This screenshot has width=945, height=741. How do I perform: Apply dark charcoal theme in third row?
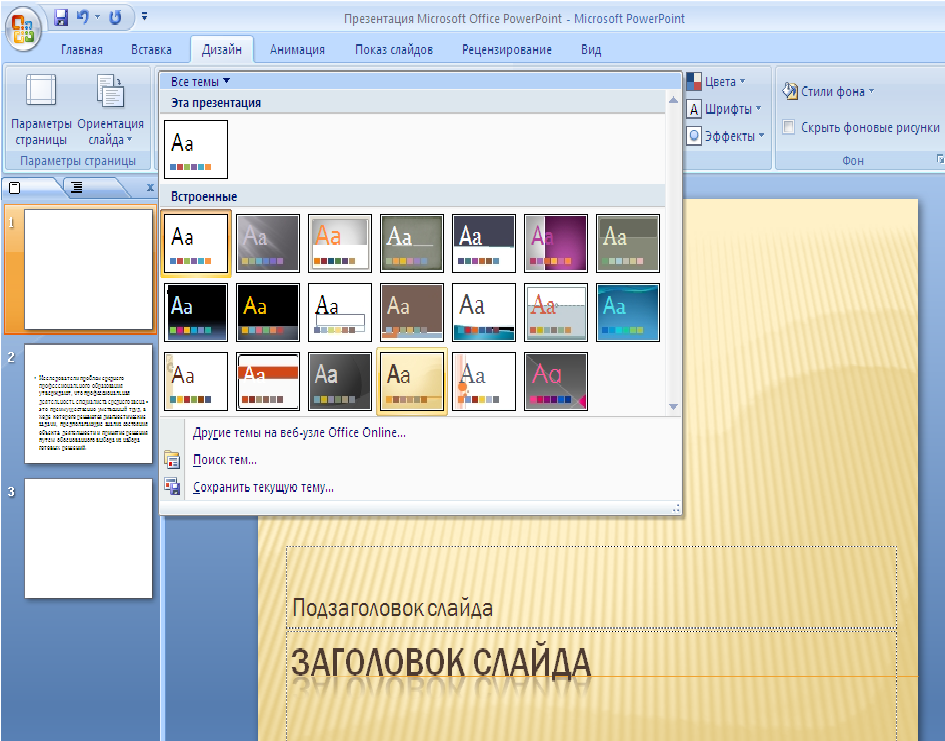tap(340, 381)
